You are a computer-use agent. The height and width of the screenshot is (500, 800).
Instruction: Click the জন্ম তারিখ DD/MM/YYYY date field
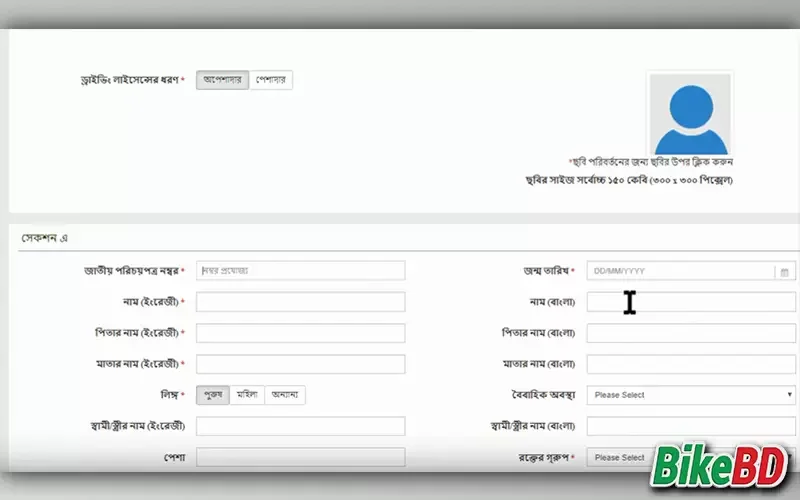click(680, 271)
